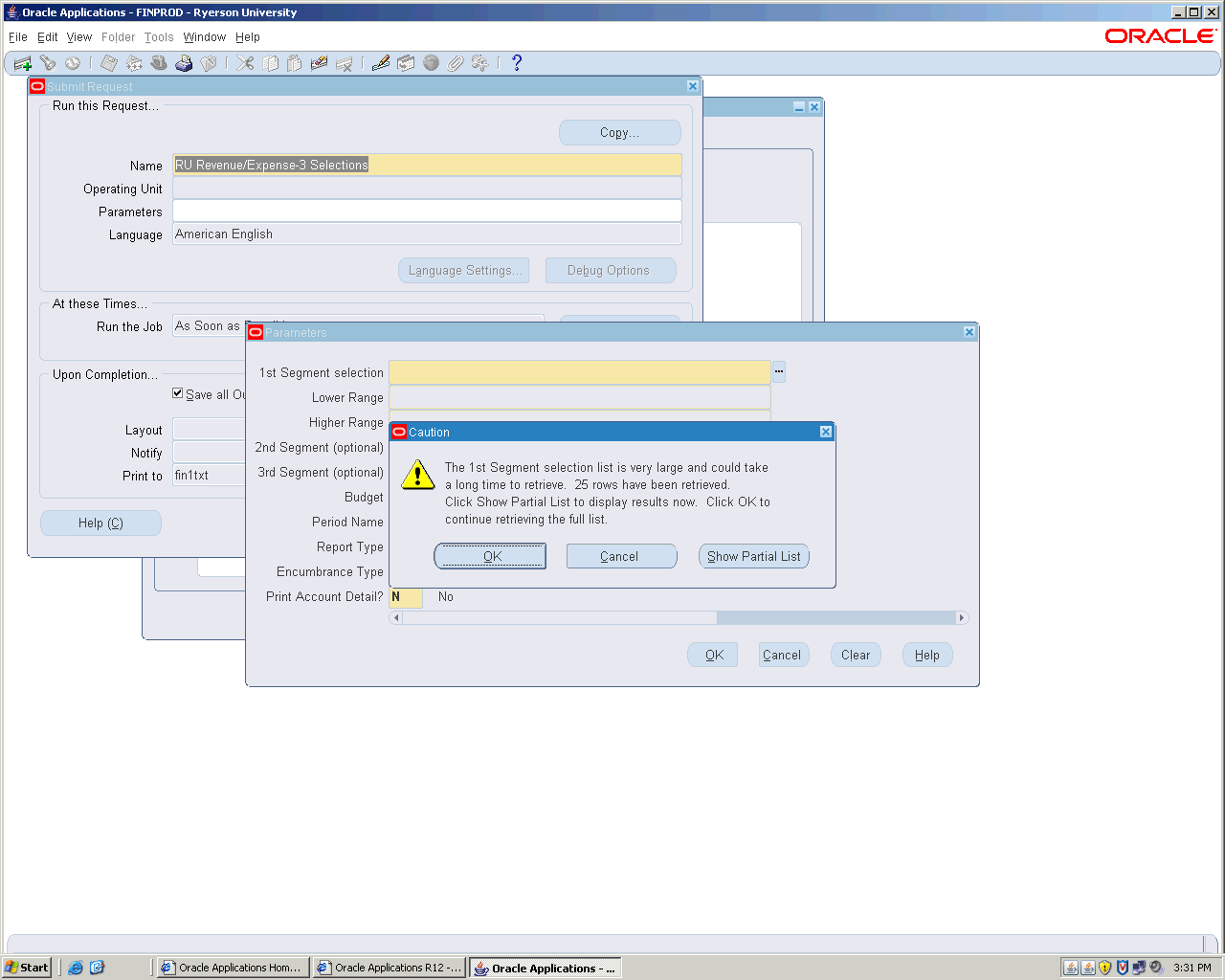The width and height of the screenshot is (1225, 980).
Task: Toggle the Save all Output checkbox
Action: point(178,393)
